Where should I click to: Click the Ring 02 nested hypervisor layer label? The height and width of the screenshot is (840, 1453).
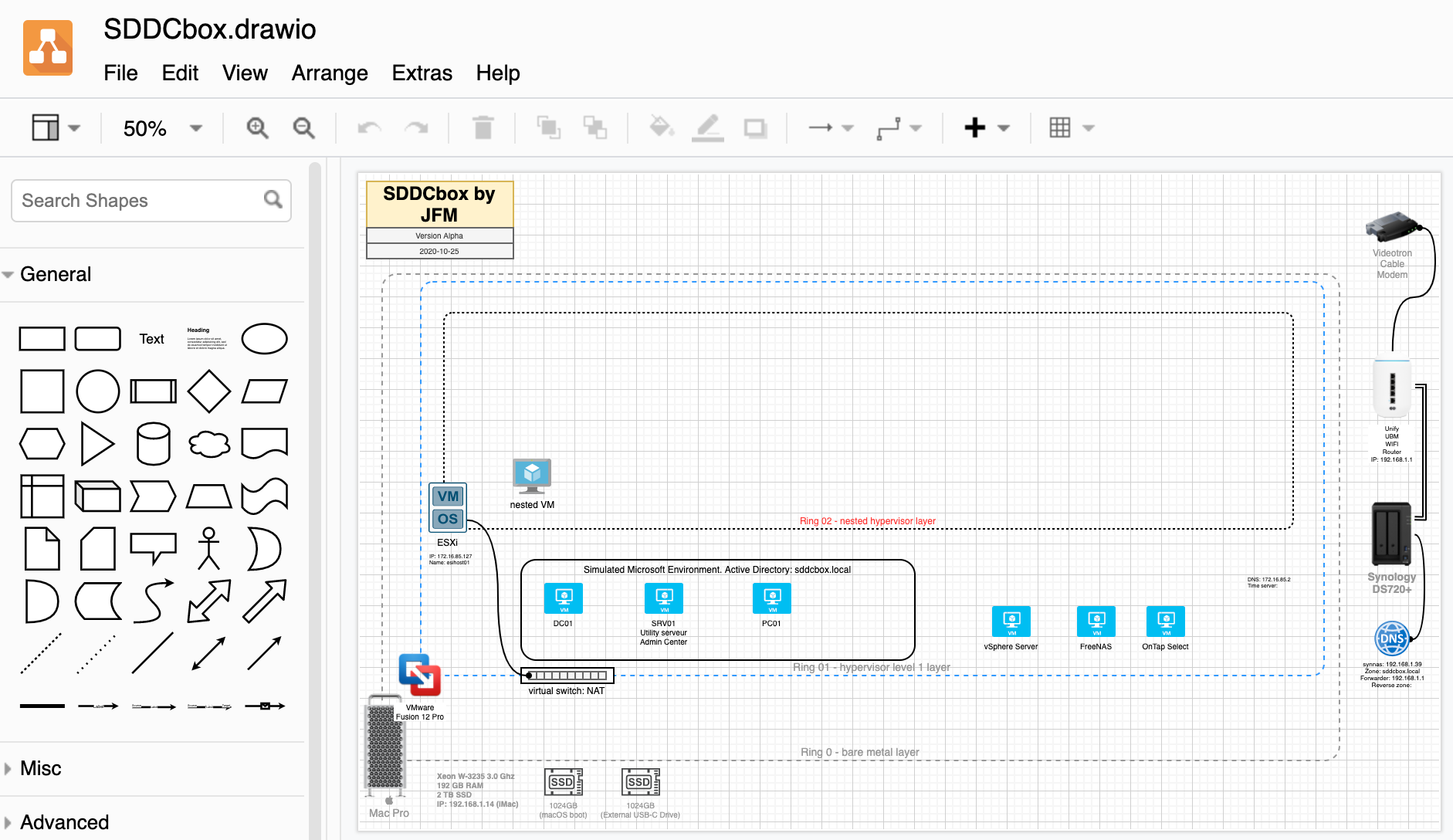pyautogui.click(x=867, y=521)
